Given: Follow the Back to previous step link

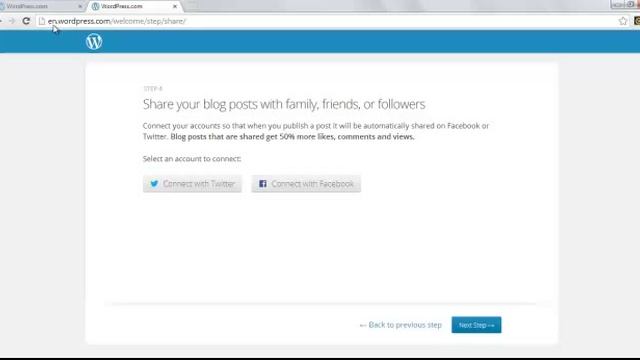Looking at the screenshot, I should pyautogui.click(x=400, y=325).
